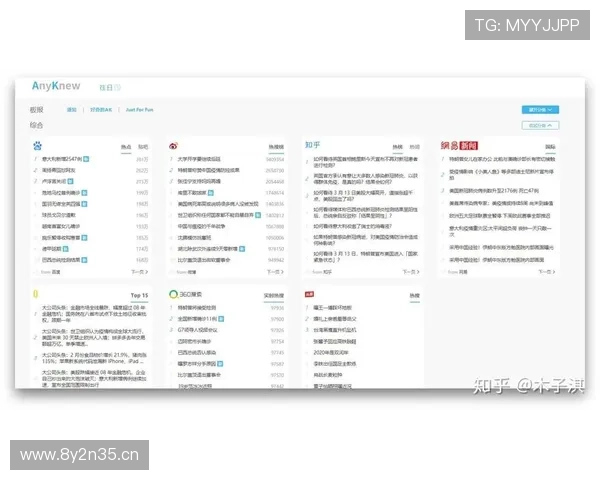The height and width of the screenshot is (480, 600).
Task: Switch to the second tab in 知乎 card
Action: click(414, 147)
